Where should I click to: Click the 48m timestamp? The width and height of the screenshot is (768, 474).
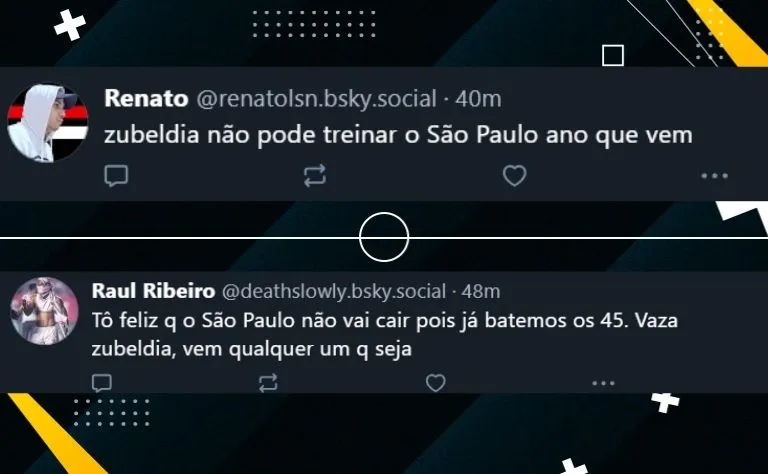pyautogui.click(x=480, y=291)
